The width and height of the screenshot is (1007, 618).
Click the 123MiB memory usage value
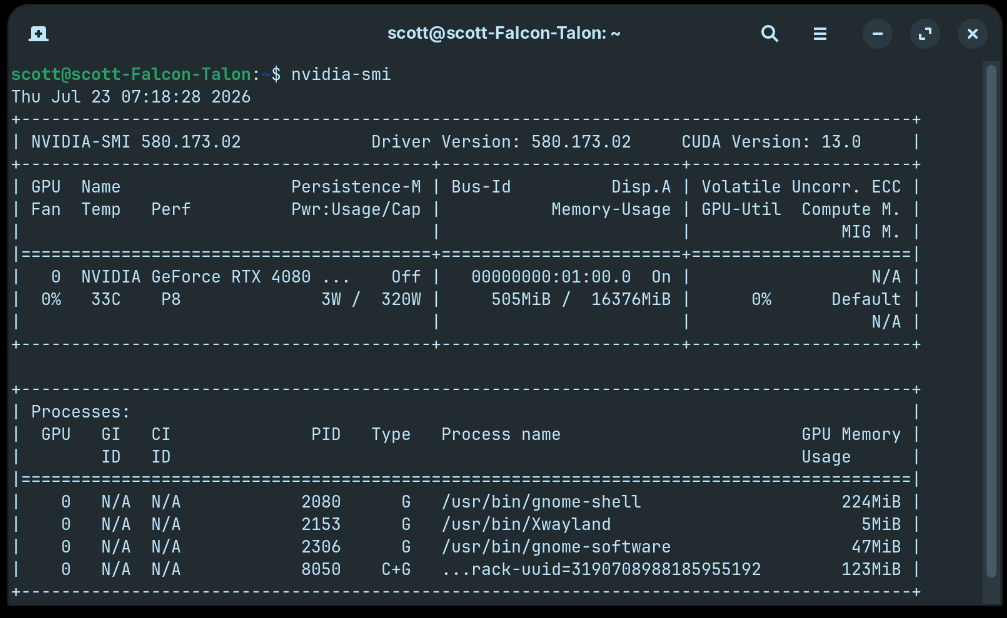pyautogui.click(x=871, y=569)
